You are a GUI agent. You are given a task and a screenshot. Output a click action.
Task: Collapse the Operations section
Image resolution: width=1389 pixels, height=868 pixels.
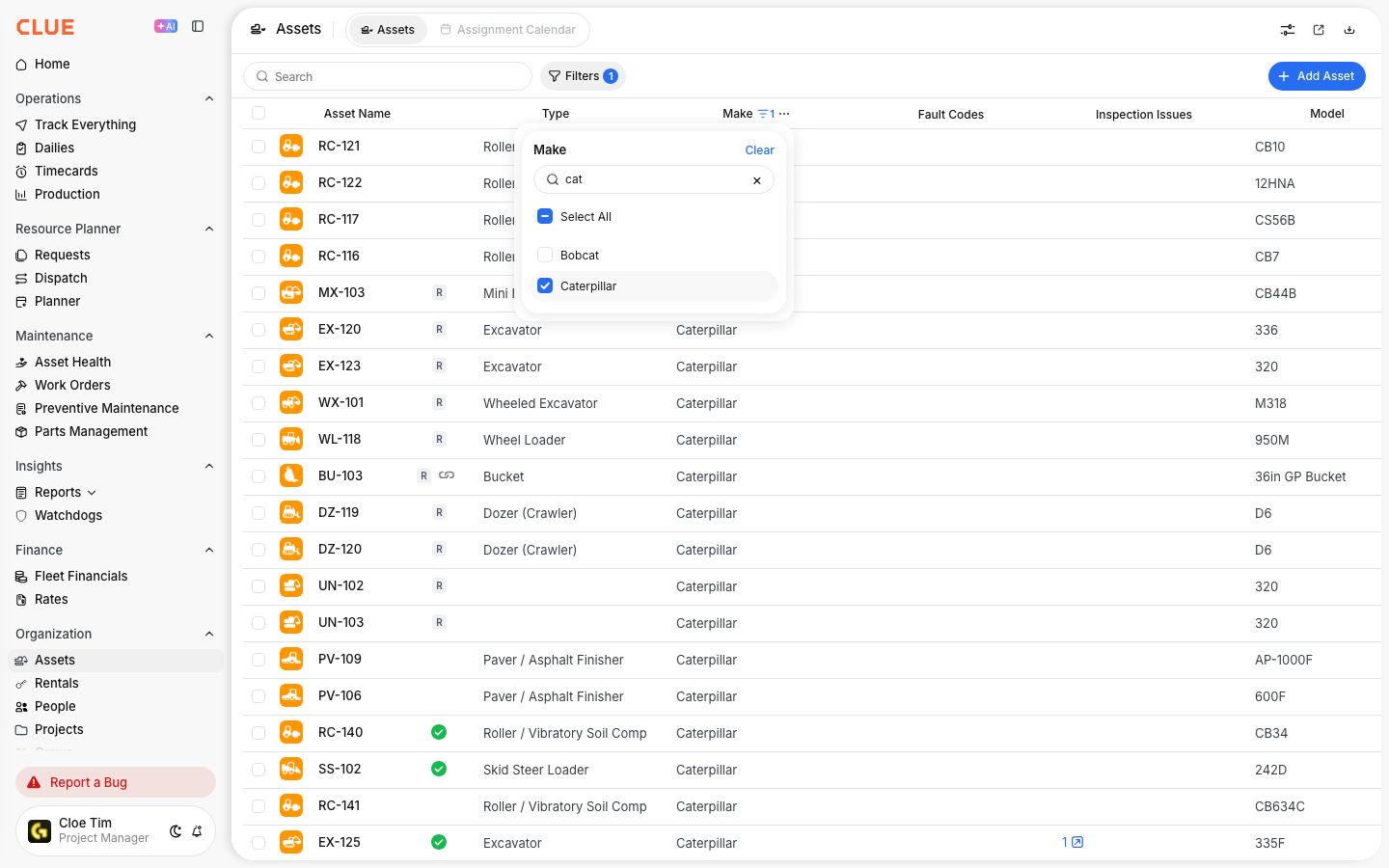tap(209, 98)
